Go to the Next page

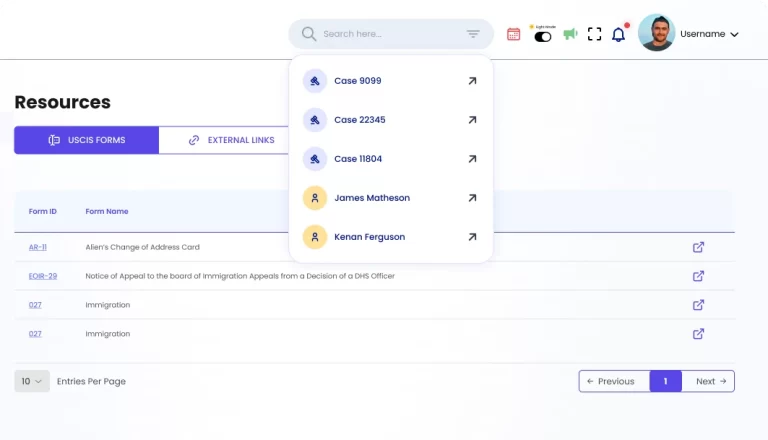tap(711, 381)
